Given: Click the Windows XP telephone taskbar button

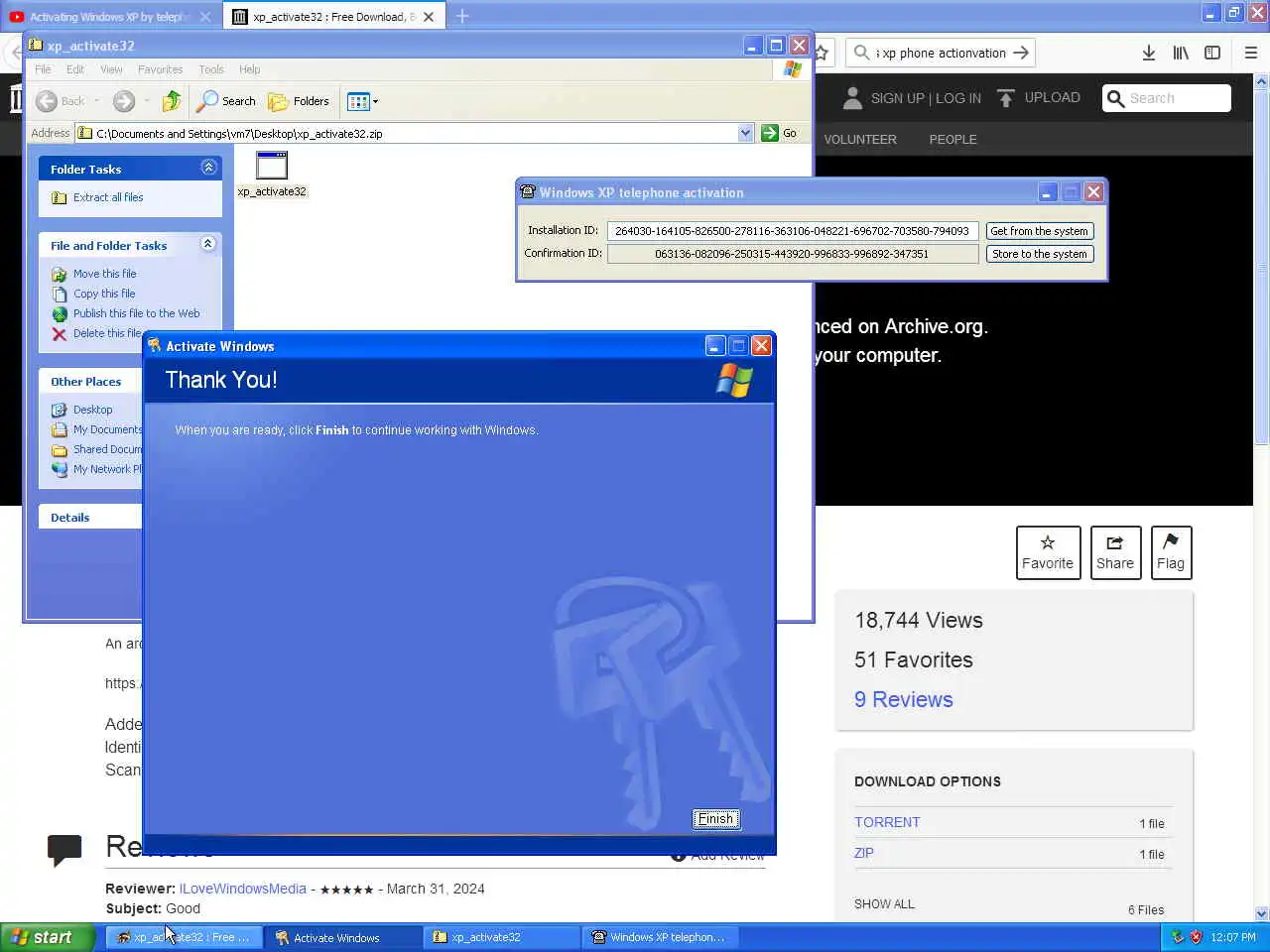Looking at the screenshot, I should [659, 937].
